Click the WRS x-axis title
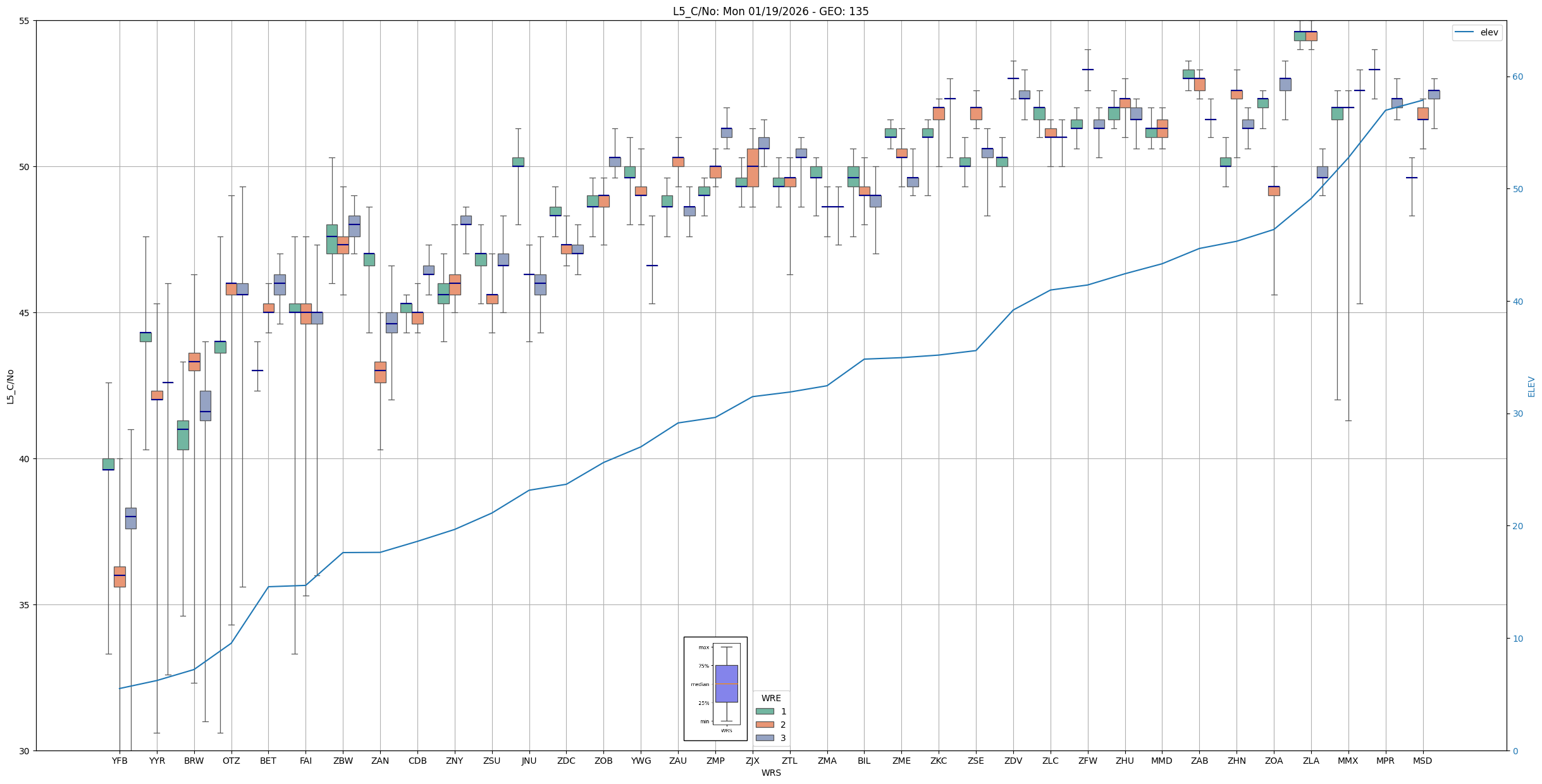 pos(770,773)
